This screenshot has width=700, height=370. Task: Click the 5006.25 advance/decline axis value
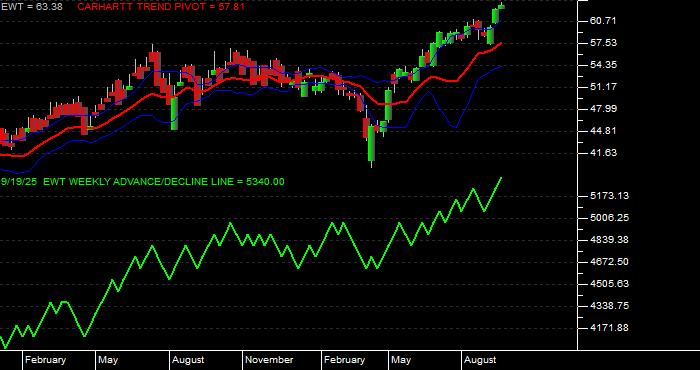pos(609,218)
